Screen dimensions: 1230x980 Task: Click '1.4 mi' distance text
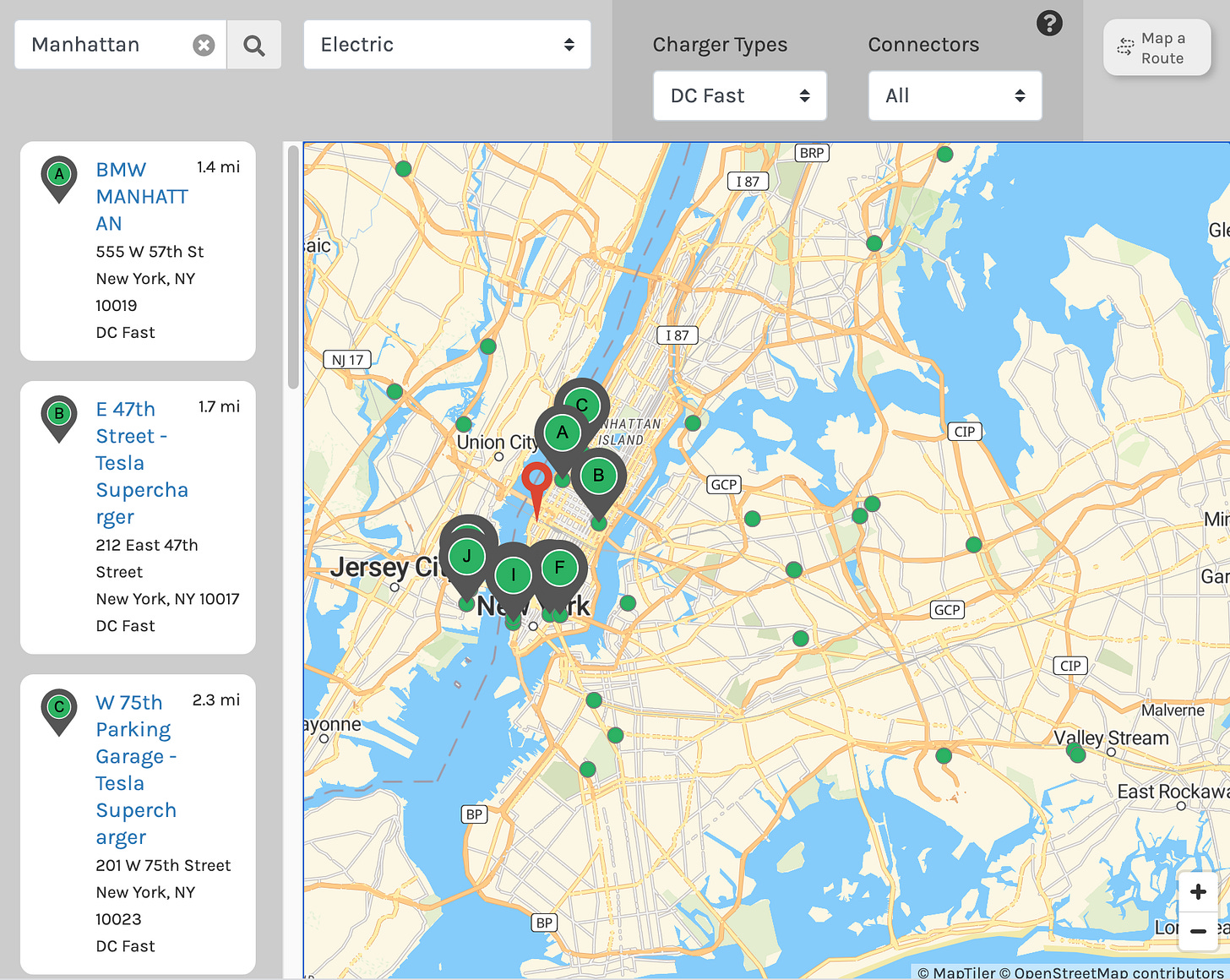point(218,167)
